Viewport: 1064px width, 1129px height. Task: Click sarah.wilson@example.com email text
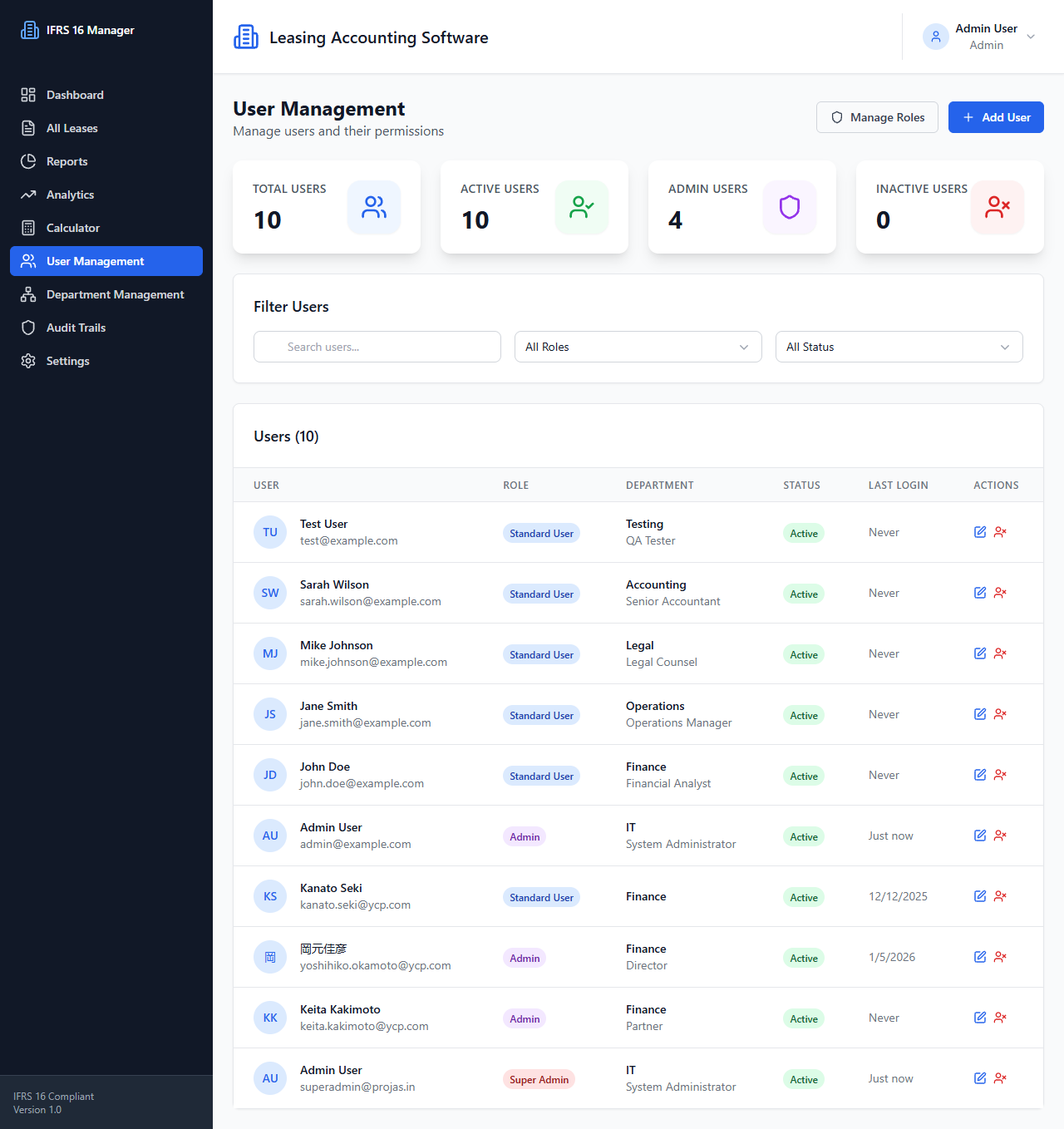[371, 601]
